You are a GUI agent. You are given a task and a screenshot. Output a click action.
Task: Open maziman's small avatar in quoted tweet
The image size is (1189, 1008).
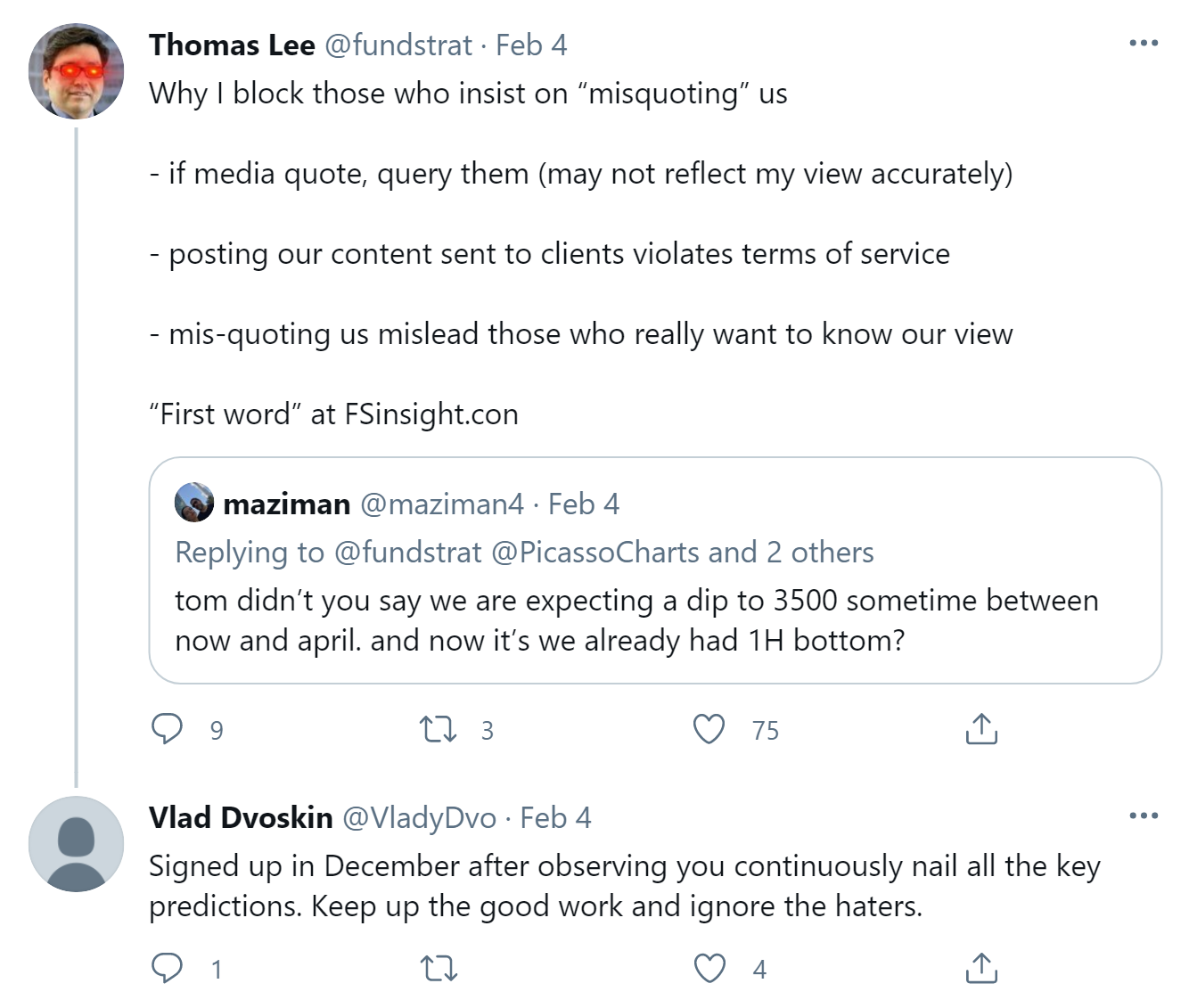[x=194, y=503]
